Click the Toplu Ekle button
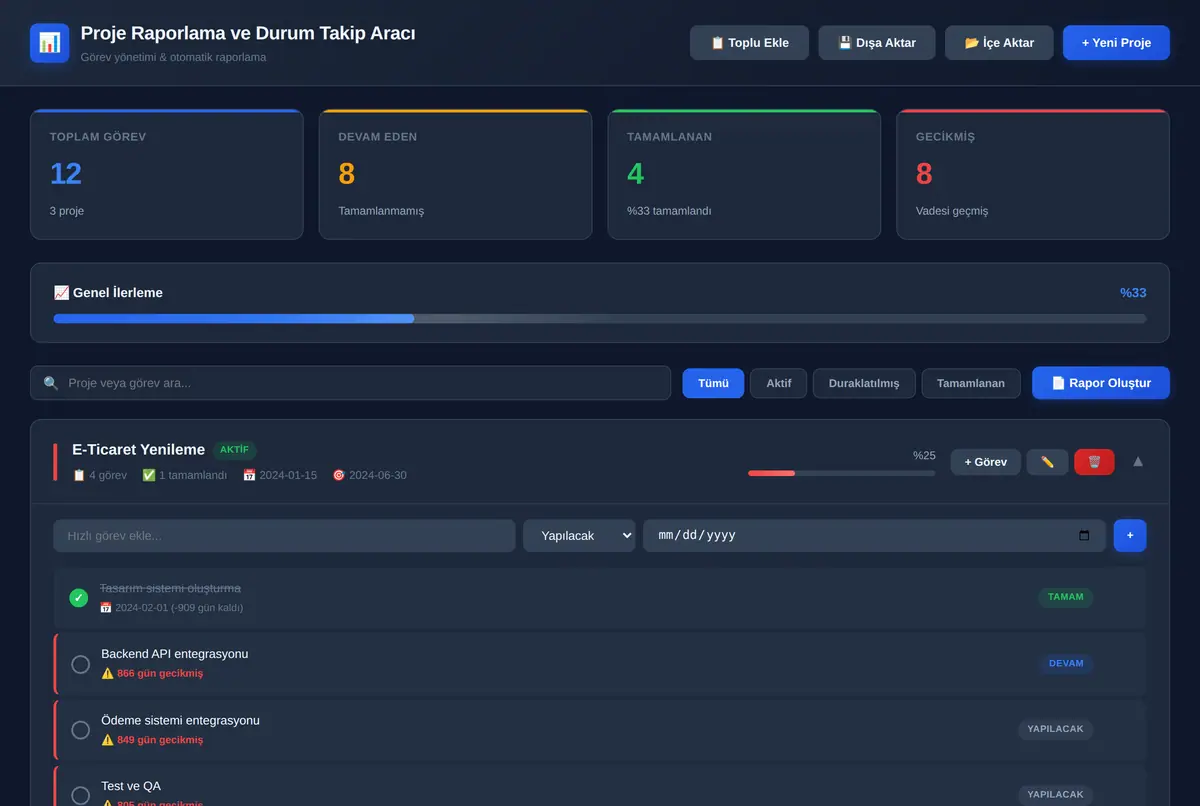 pos(749,43)
